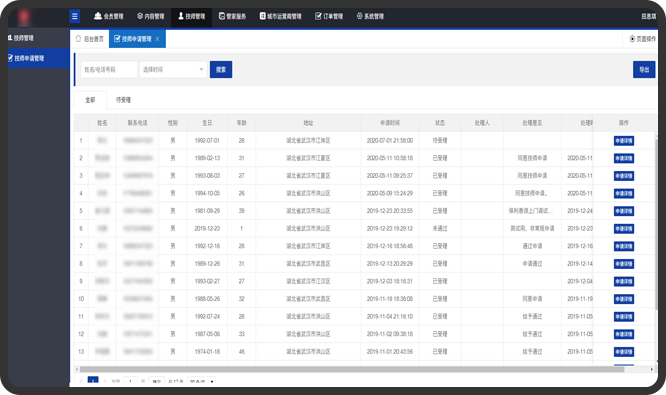Click the blue 搜索 button
Screen dimensions: 666x395
tap(221, 70)
